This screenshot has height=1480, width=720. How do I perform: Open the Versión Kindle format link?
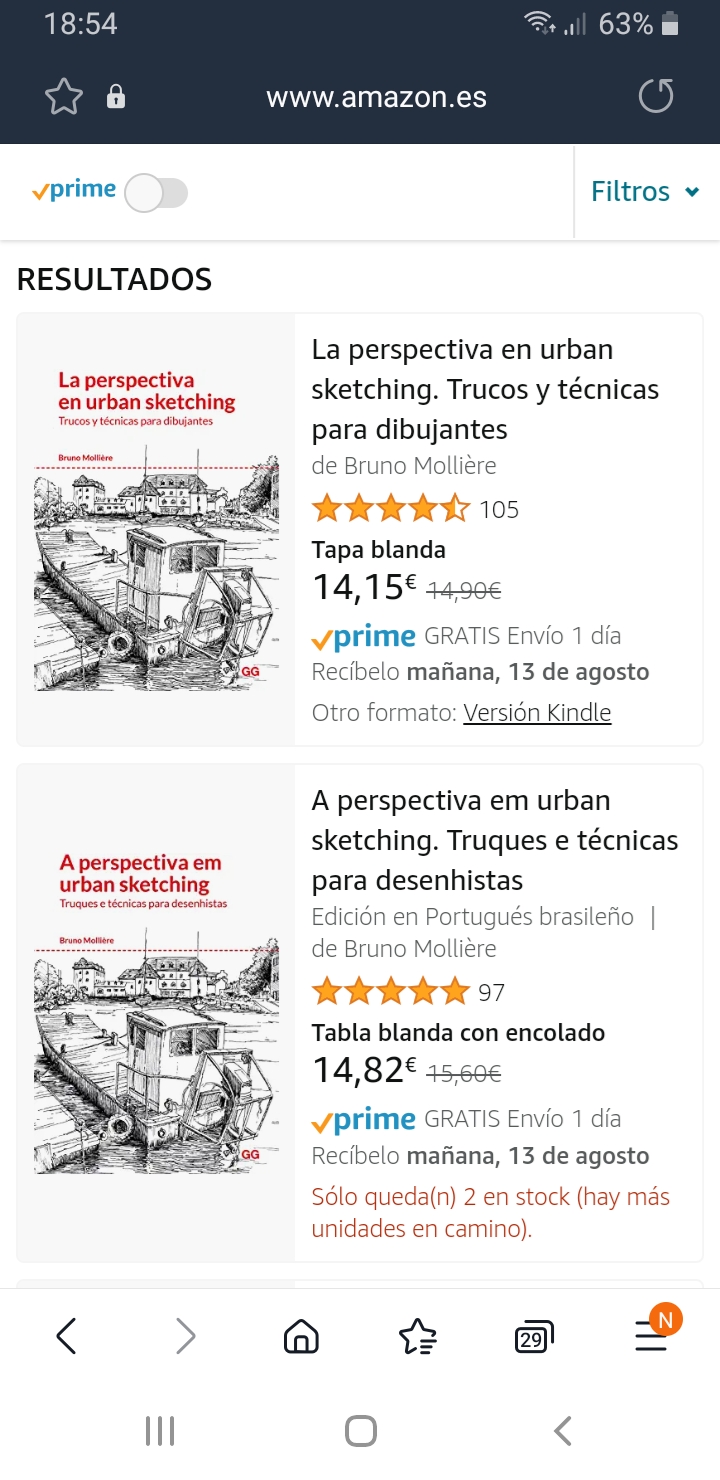pyautogui.click(x=537, y=712)
